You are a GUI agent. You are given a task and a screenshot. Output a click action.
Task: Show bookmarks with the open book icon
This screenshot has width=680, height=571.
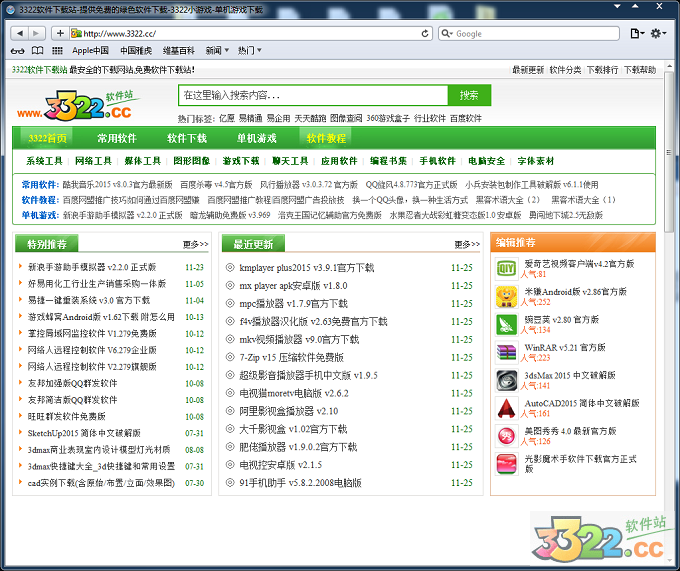click(38, 51)
